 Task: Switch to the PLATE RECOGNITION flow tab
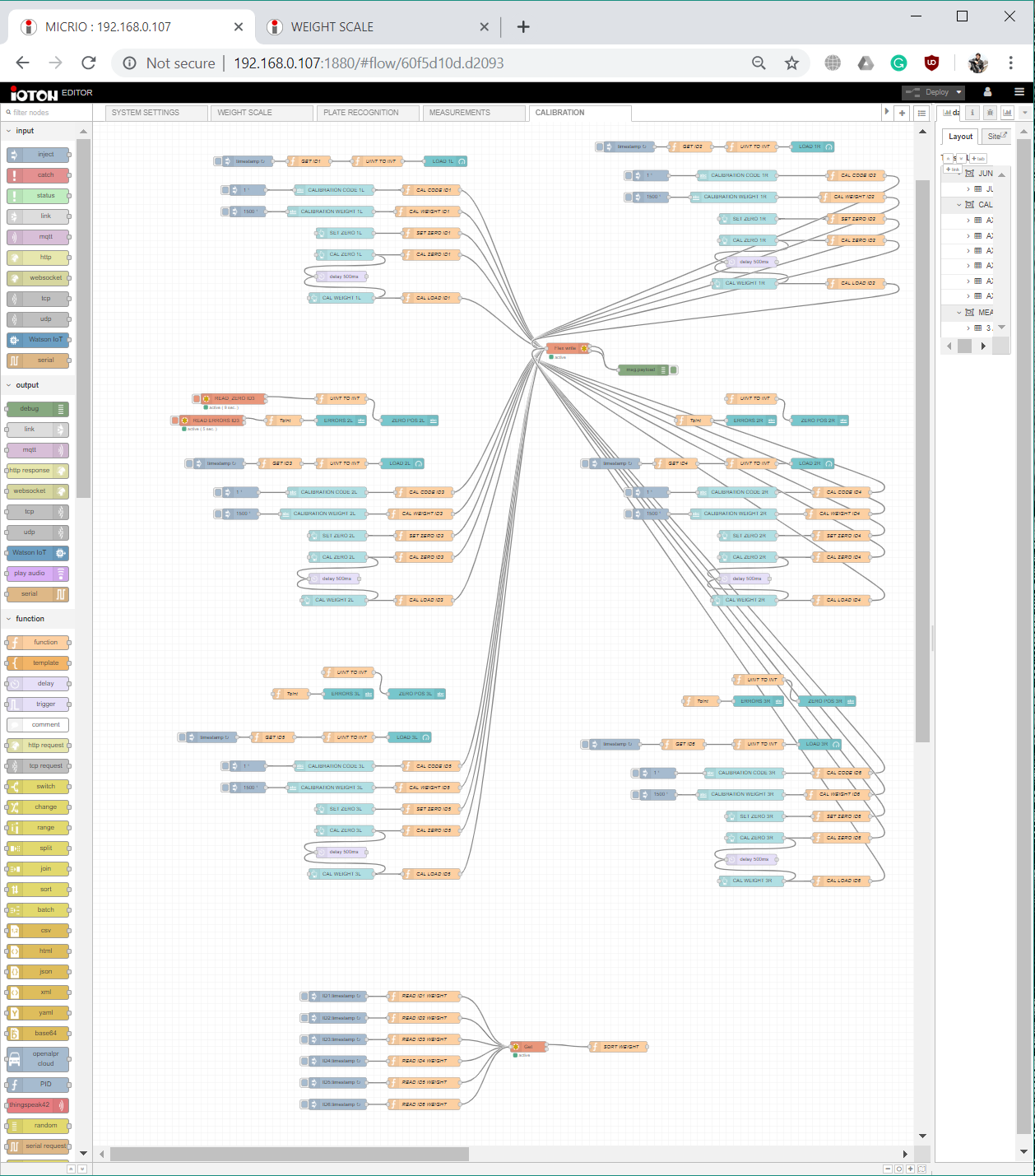click(x=368, y=113)
